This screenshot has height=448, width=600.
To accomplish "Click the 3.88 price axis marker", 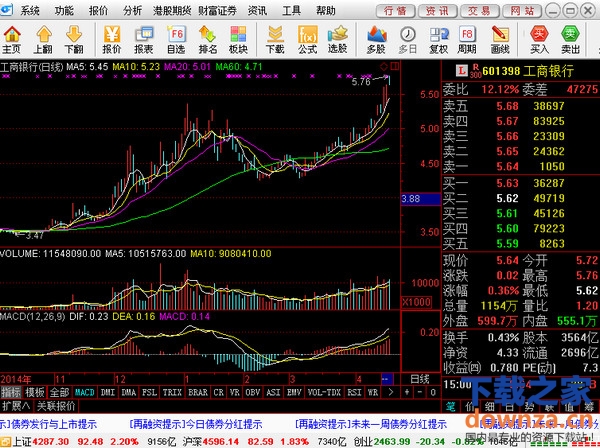I will pyautogui.click(x=411, y=200).
